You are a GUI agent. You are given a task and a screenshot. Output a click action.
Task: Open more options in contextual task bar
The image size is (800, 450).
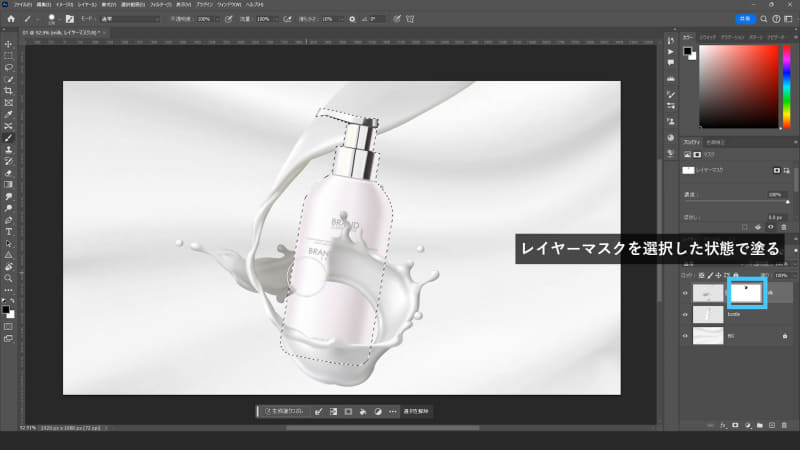pyautogui.click(x=392, y=411)
